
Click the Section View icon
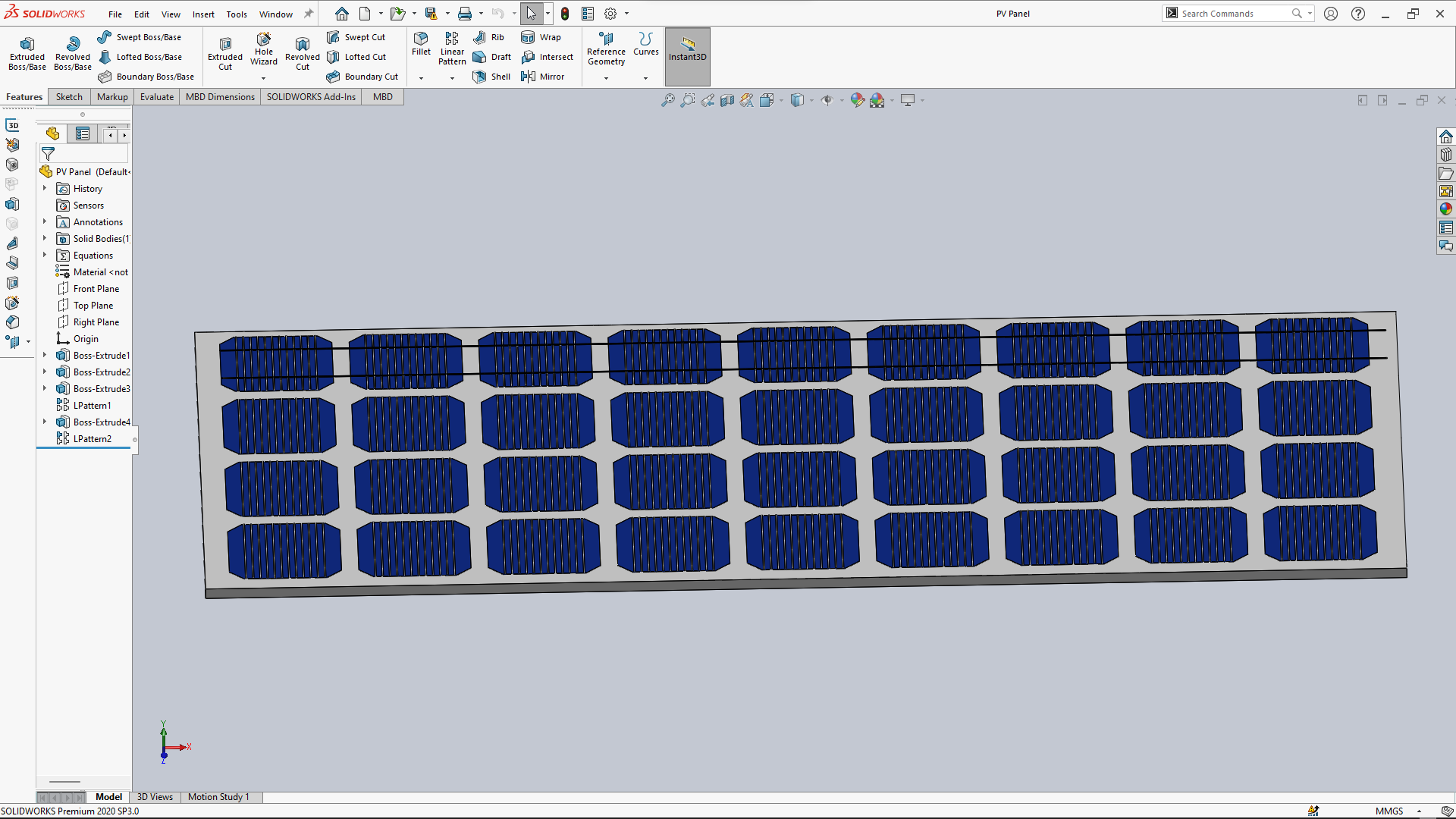726,100
